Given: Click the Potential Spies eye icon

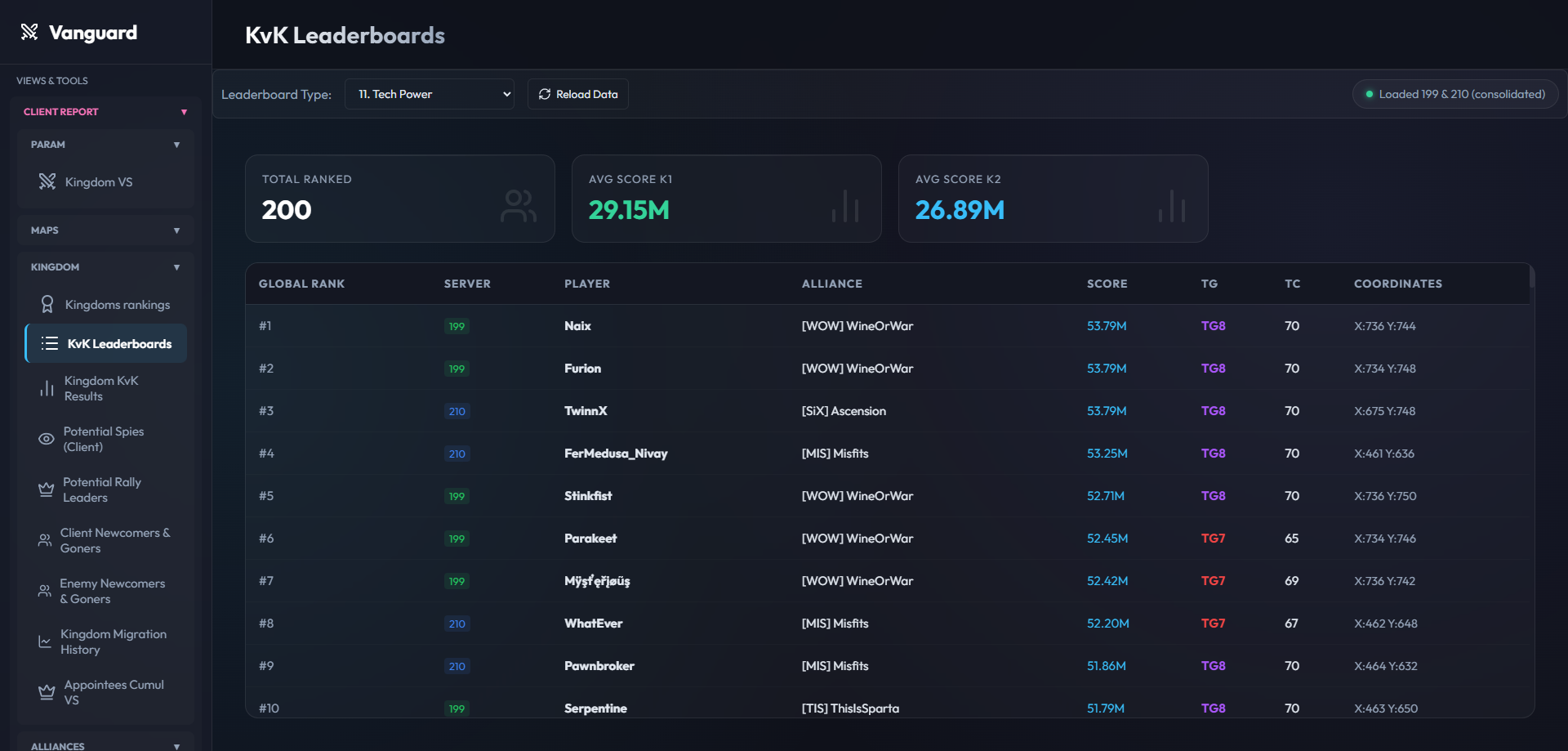Looking at the screenshot, I should tap(47, 439).
